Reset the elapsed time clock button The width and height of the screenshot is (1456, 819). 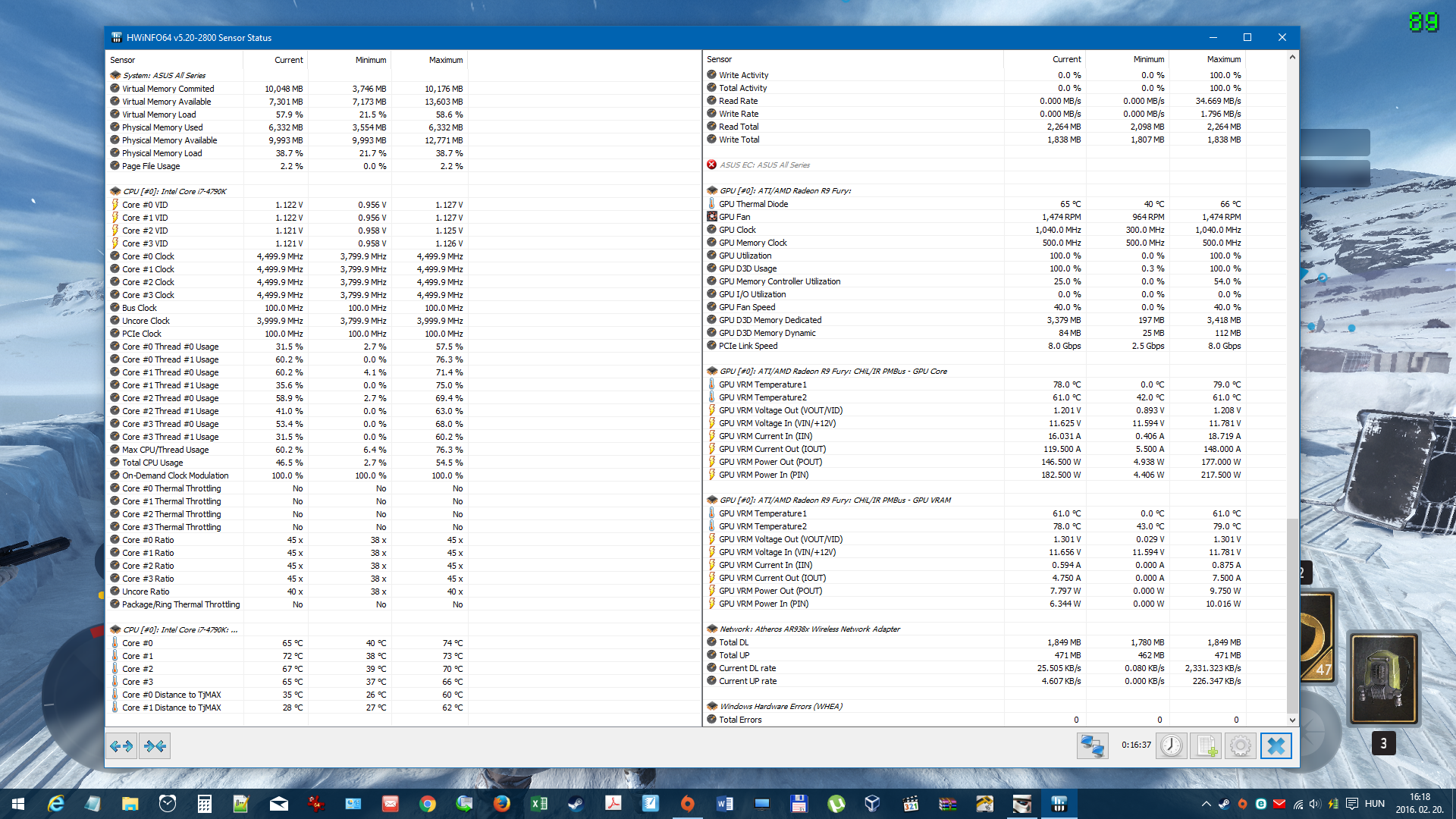pyautogui.click(x=1172, y=746)
